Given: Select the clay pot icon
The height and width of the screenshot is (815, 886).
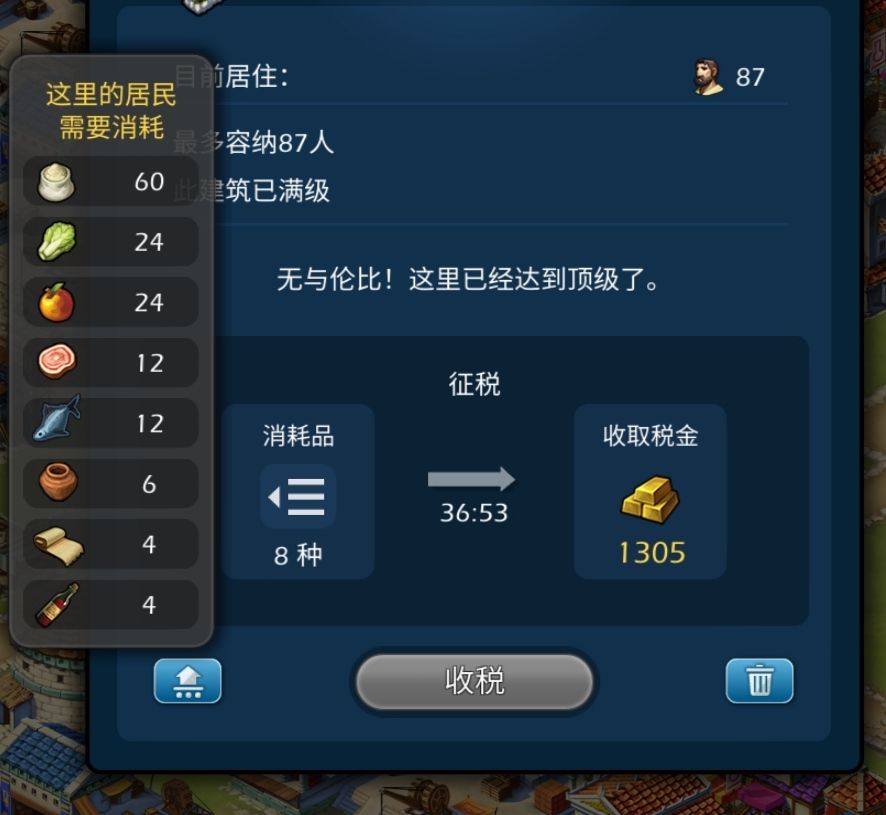Looking at the screenshot, I should (58, 482).
